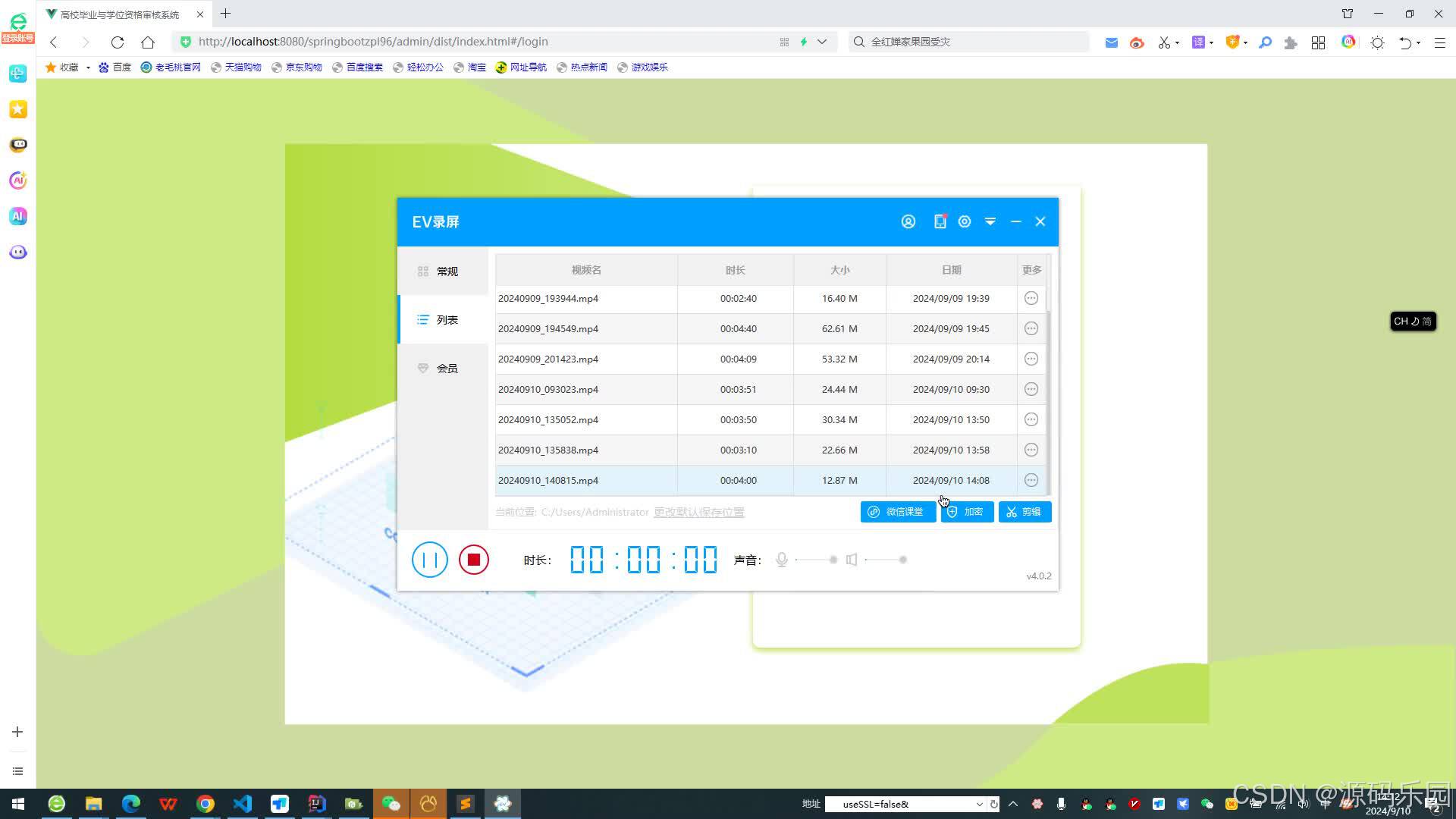
Task: Adjust the microphone volume slider
Action: 815,560
